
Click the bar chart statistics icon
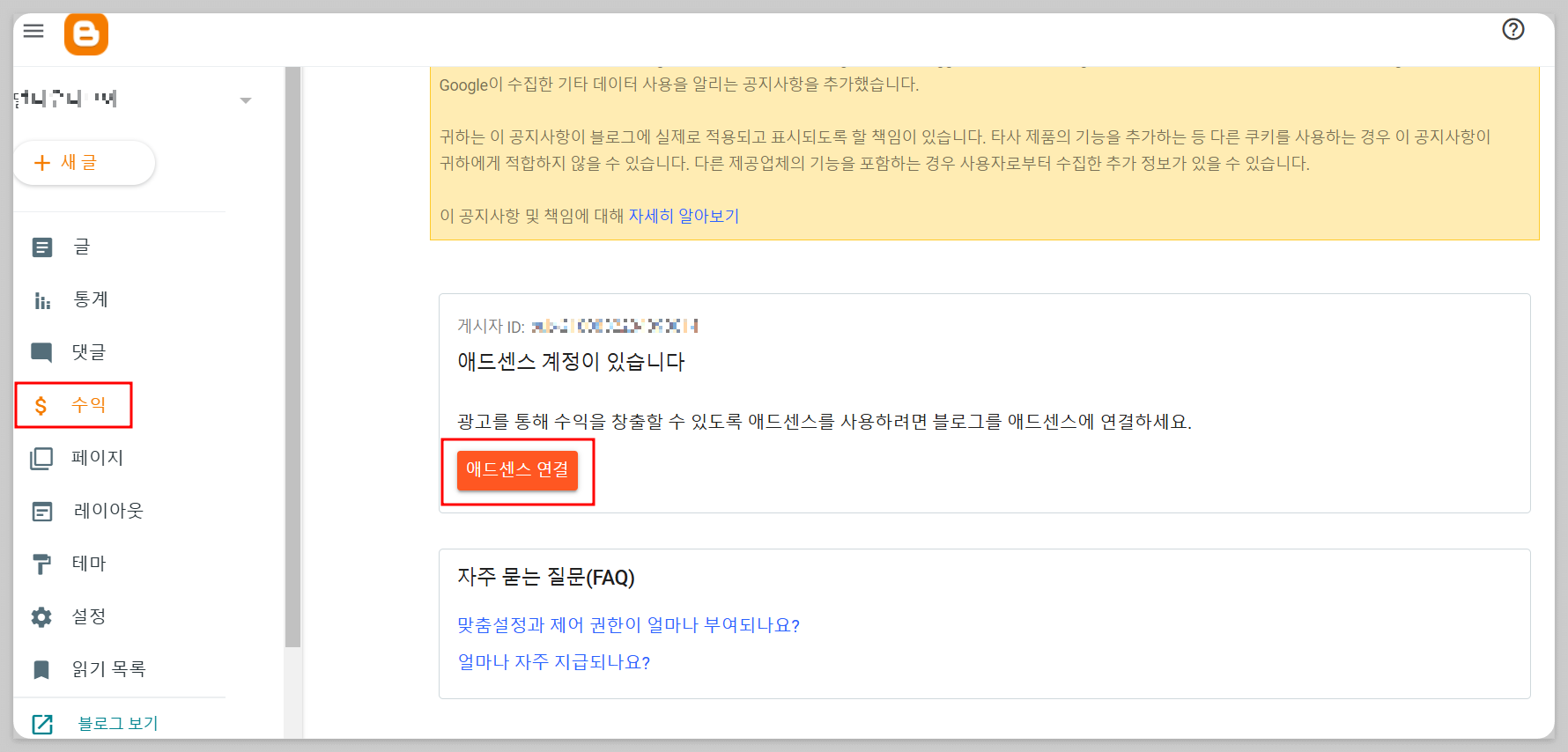[42, 300]
